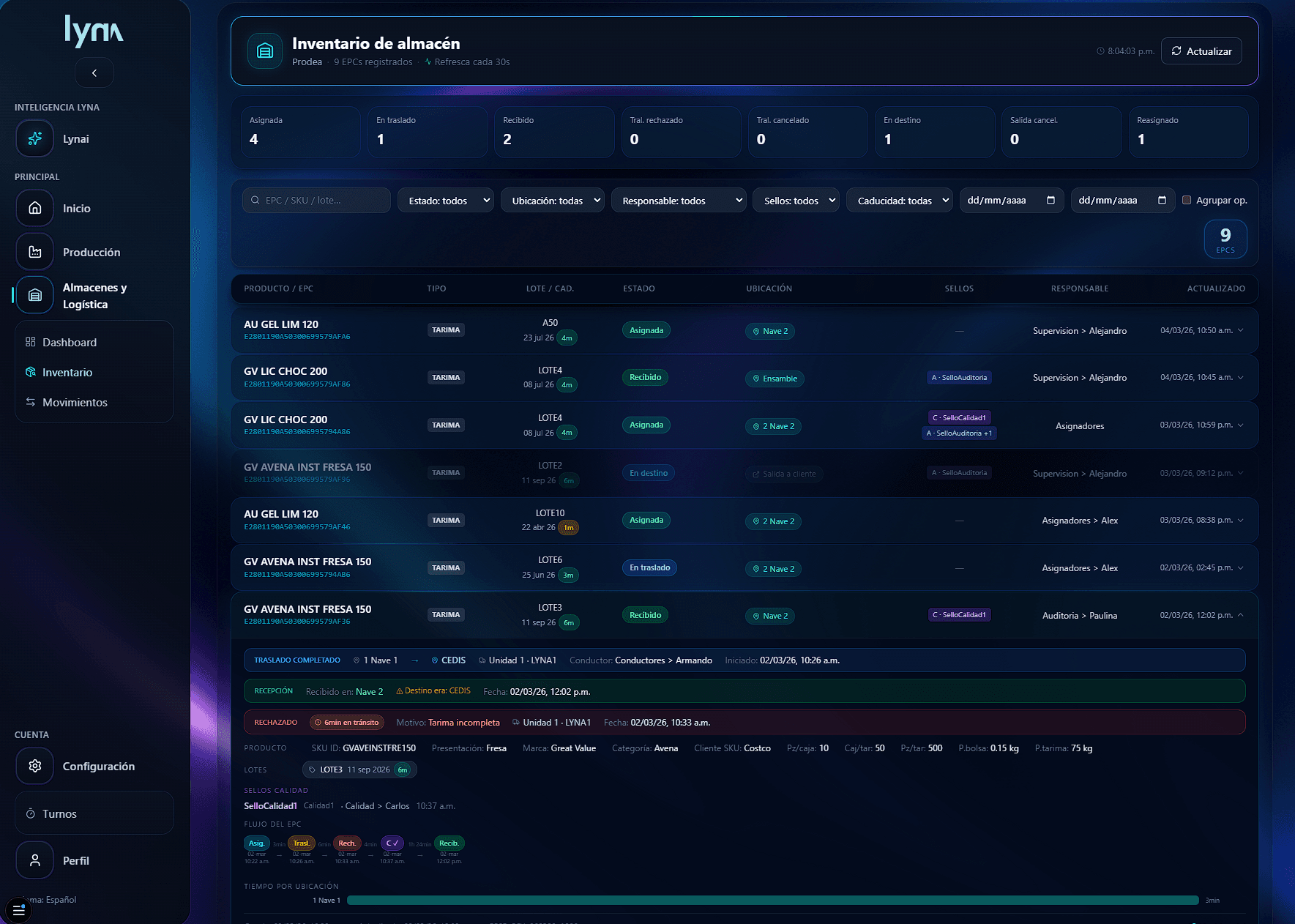
Task: Switch to the Movimientos section
Action: pyautogui.click(x=74, y=402)
